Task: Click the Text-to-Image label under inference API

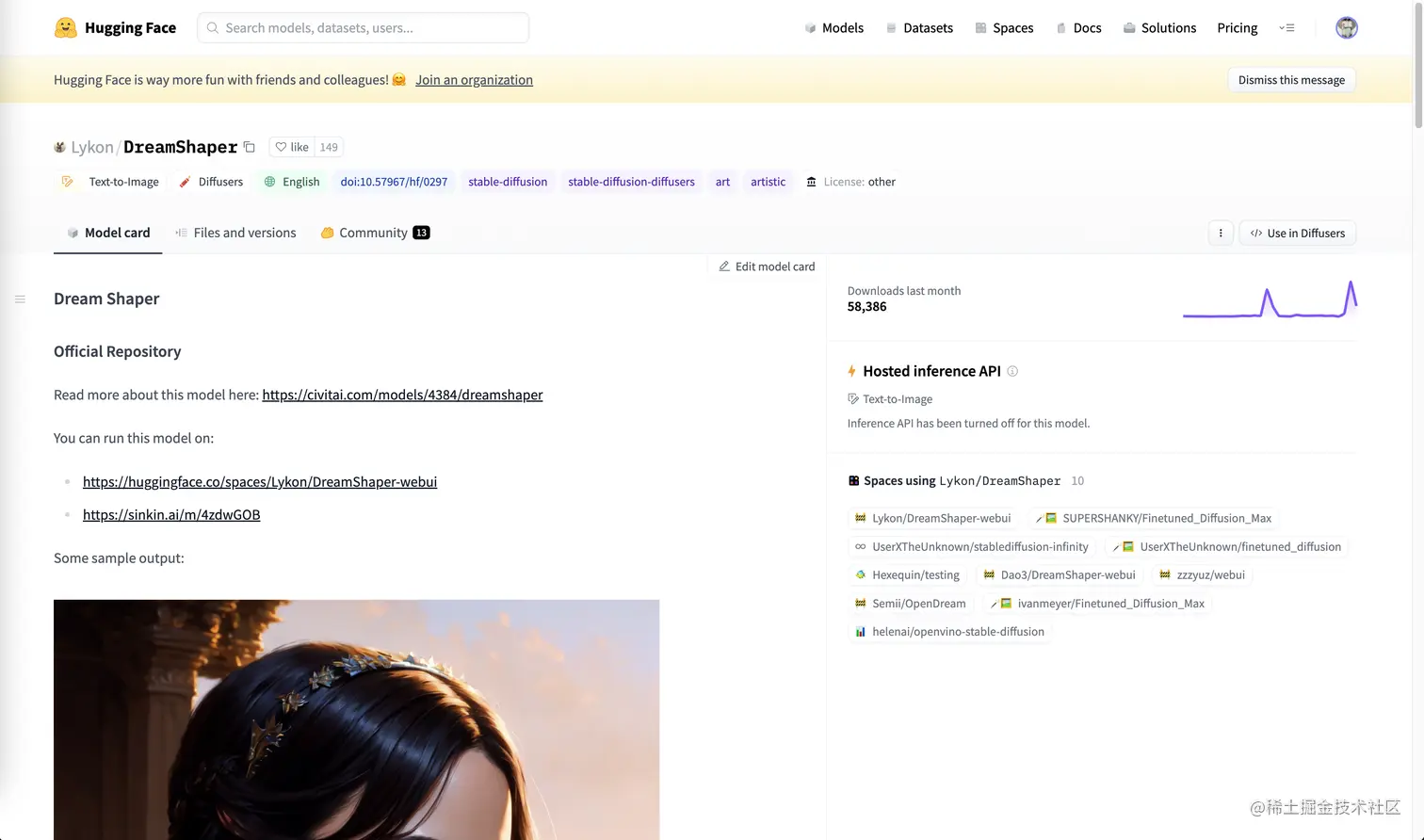Action: 890,399
